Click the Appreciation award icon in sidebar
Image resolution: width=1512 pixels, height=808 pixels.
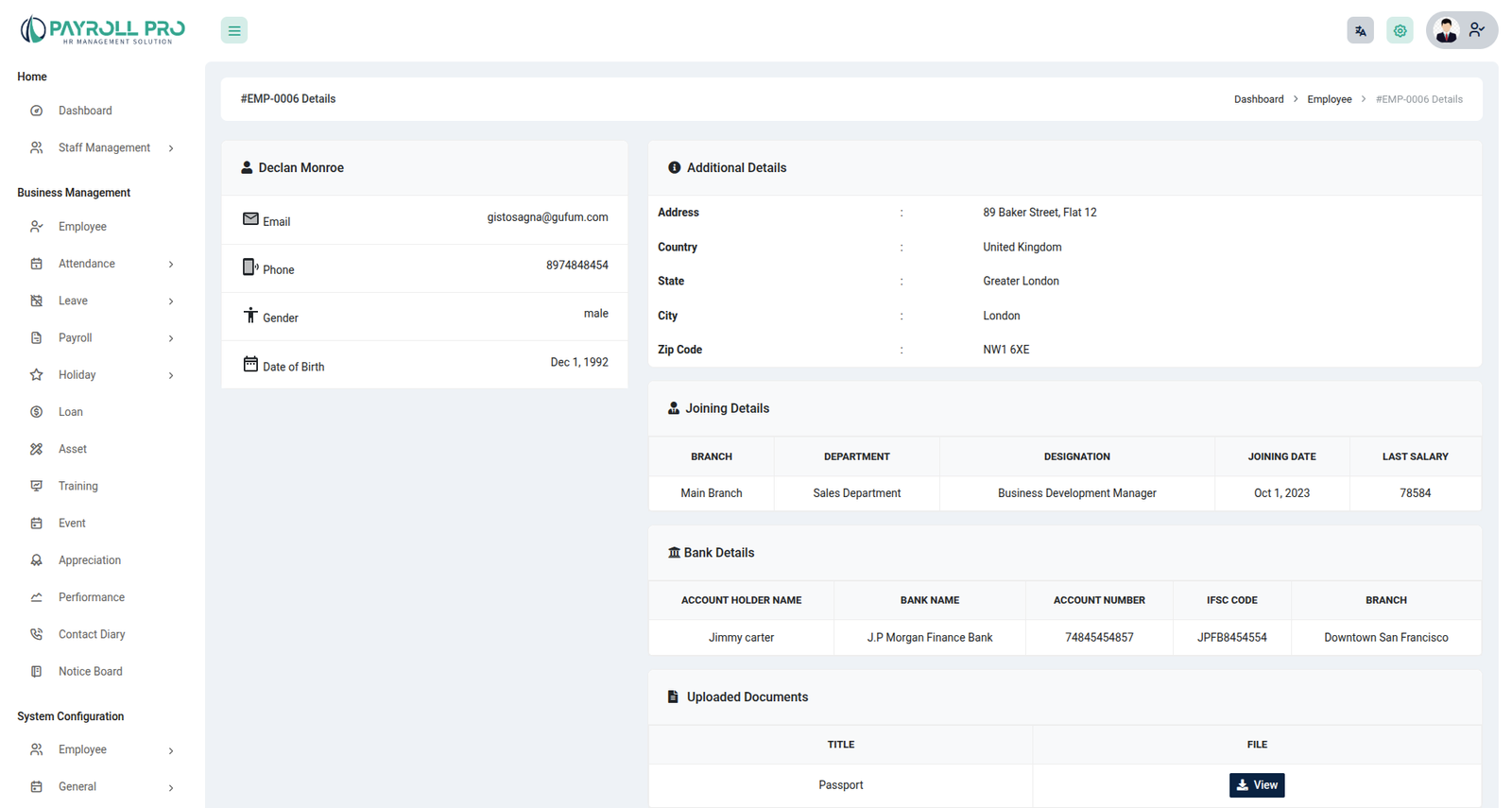tap(36, 560)
